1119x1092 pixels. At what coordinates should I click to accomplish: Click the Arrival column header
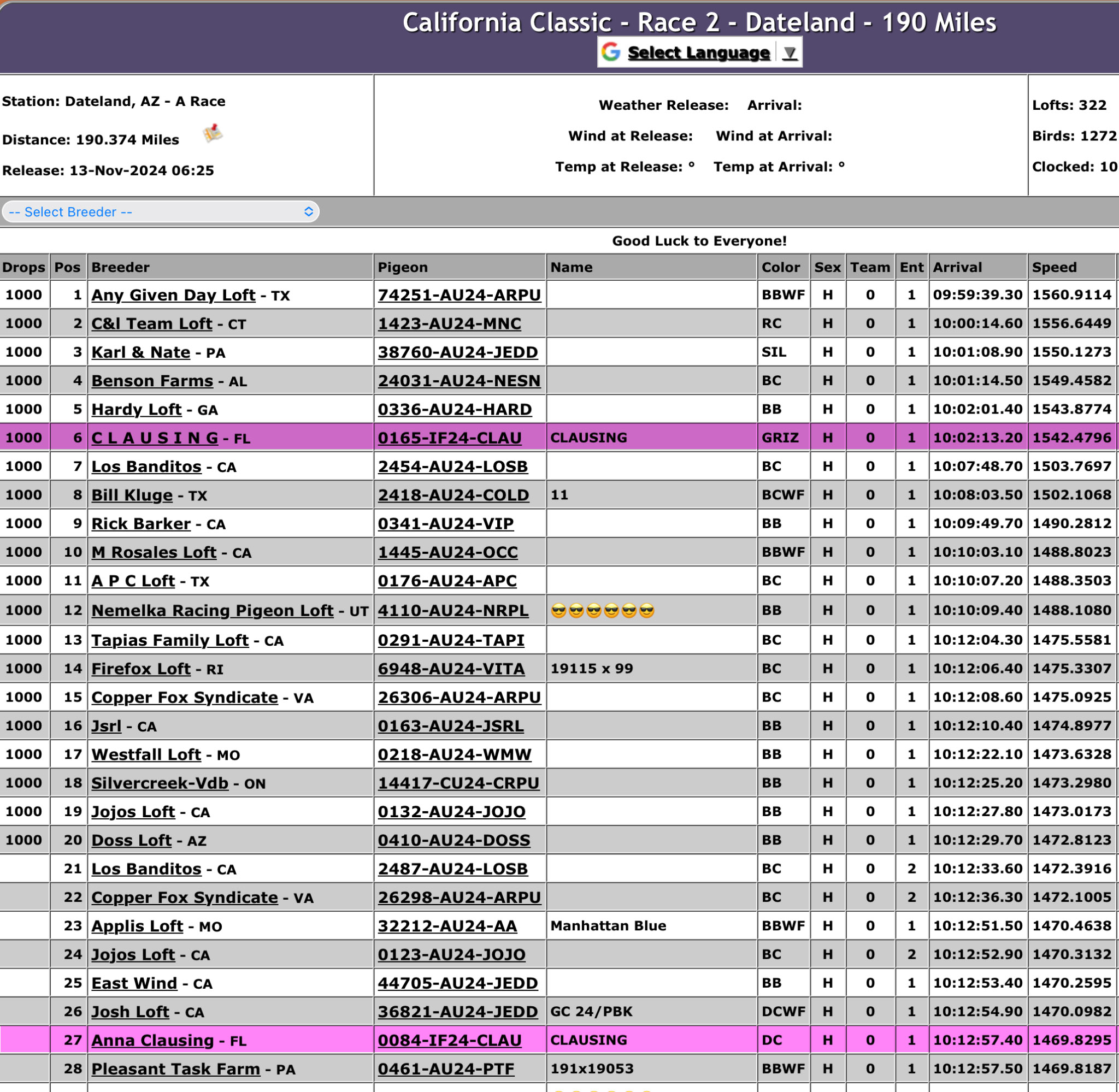(978, 267)
